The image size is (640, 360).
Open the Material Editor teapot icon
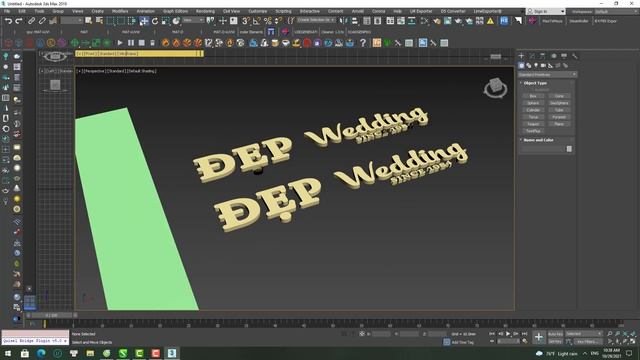437,21
